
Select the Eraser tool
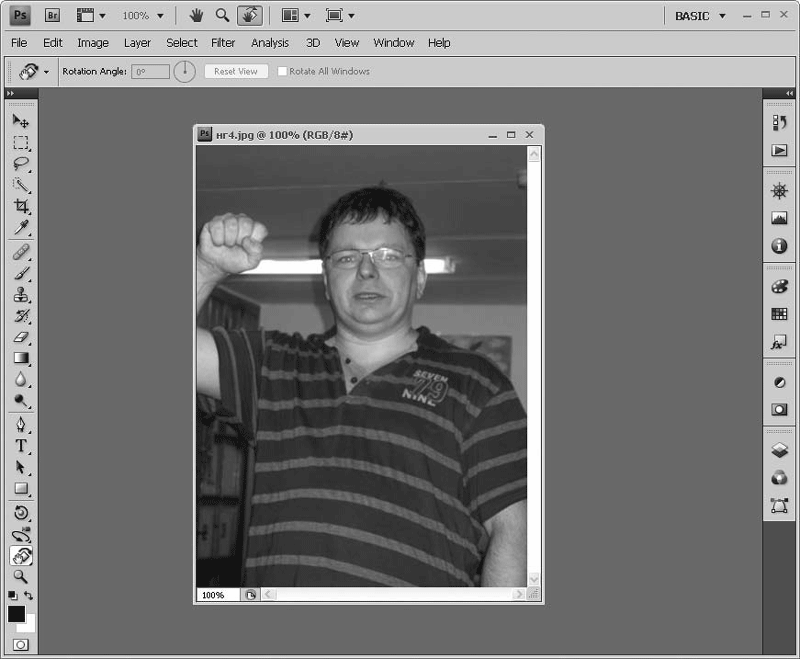point(20,337)
